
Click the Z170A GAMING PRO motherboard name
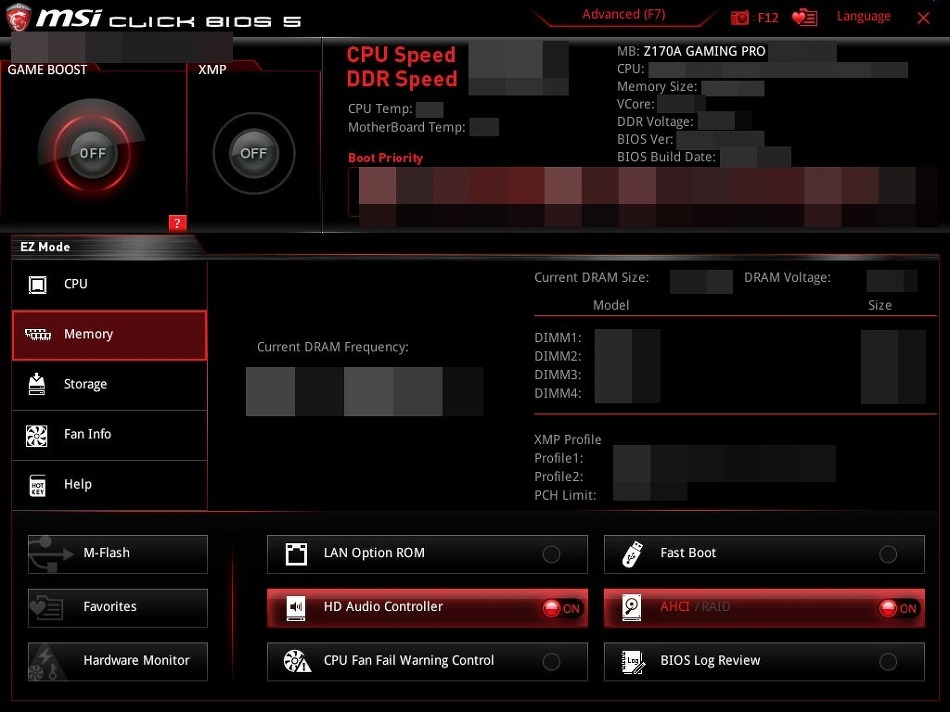tap(704, 52)
